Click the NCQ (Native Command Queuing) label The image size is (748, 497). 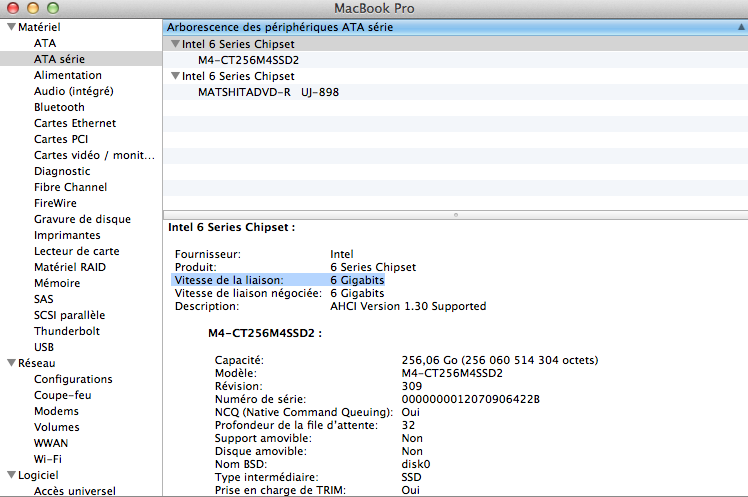(x=303, y=412)
